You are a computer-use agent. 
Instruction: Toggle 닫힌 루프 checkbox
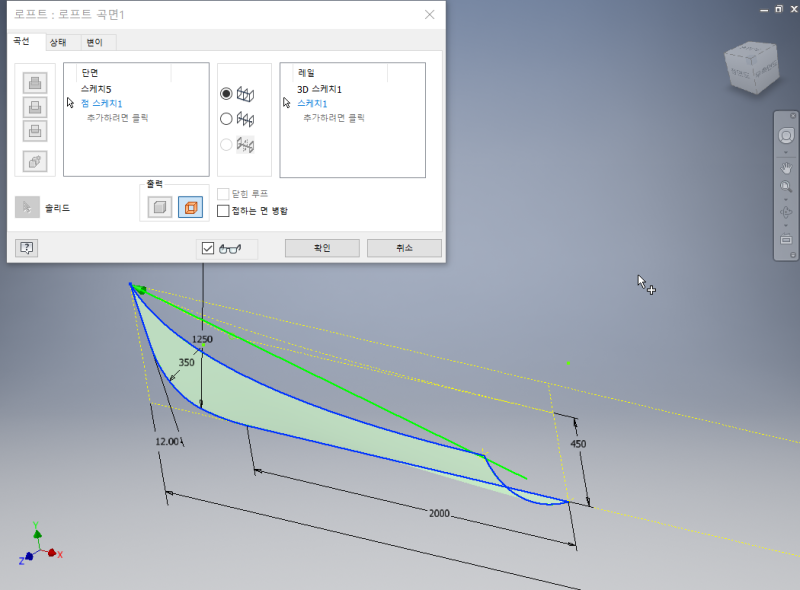click(223, 194)
